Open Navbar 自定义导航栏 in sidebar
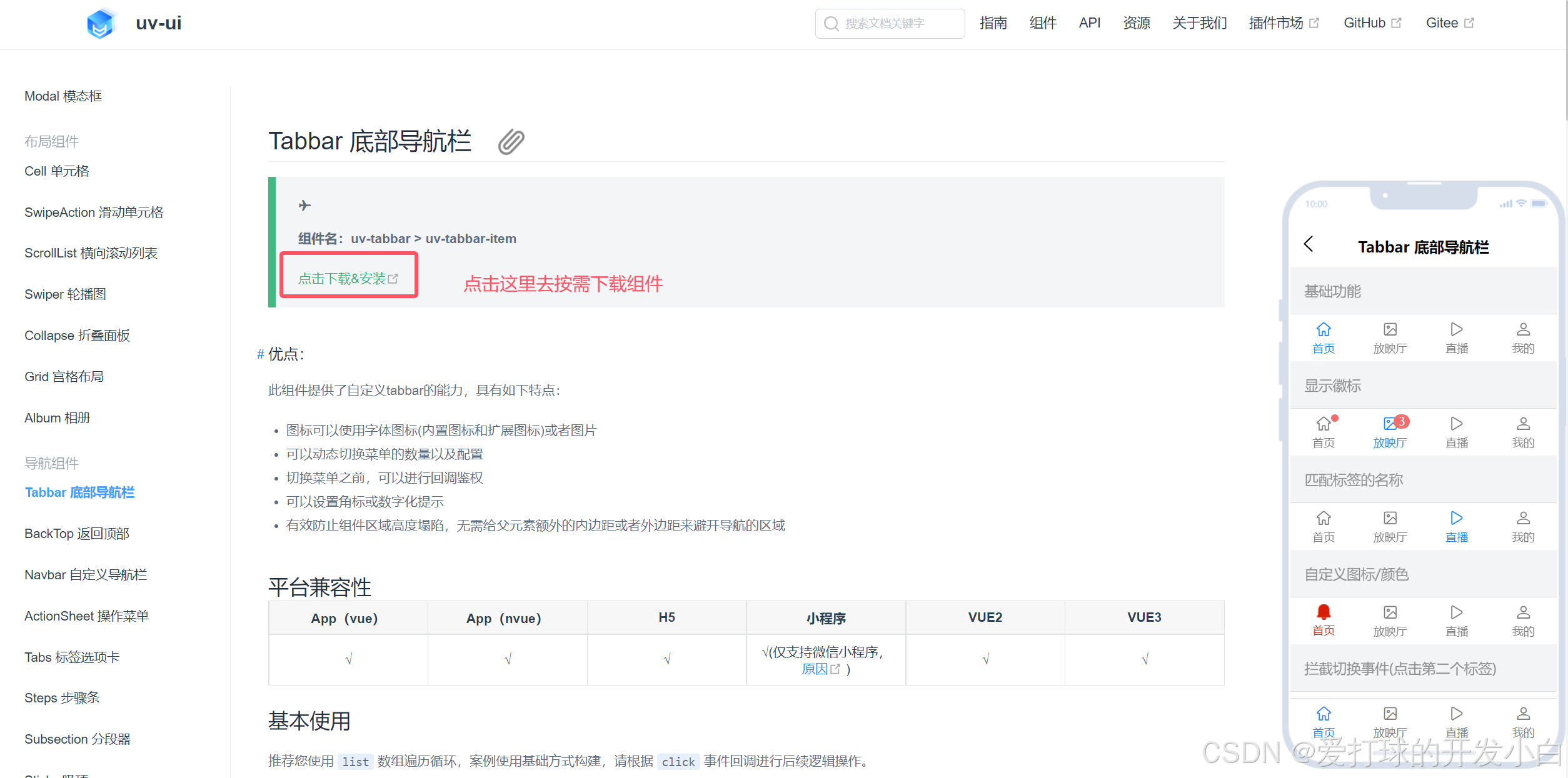This screenshot has width=1568, height=778. pyautogui.click(x=86, y=575)
